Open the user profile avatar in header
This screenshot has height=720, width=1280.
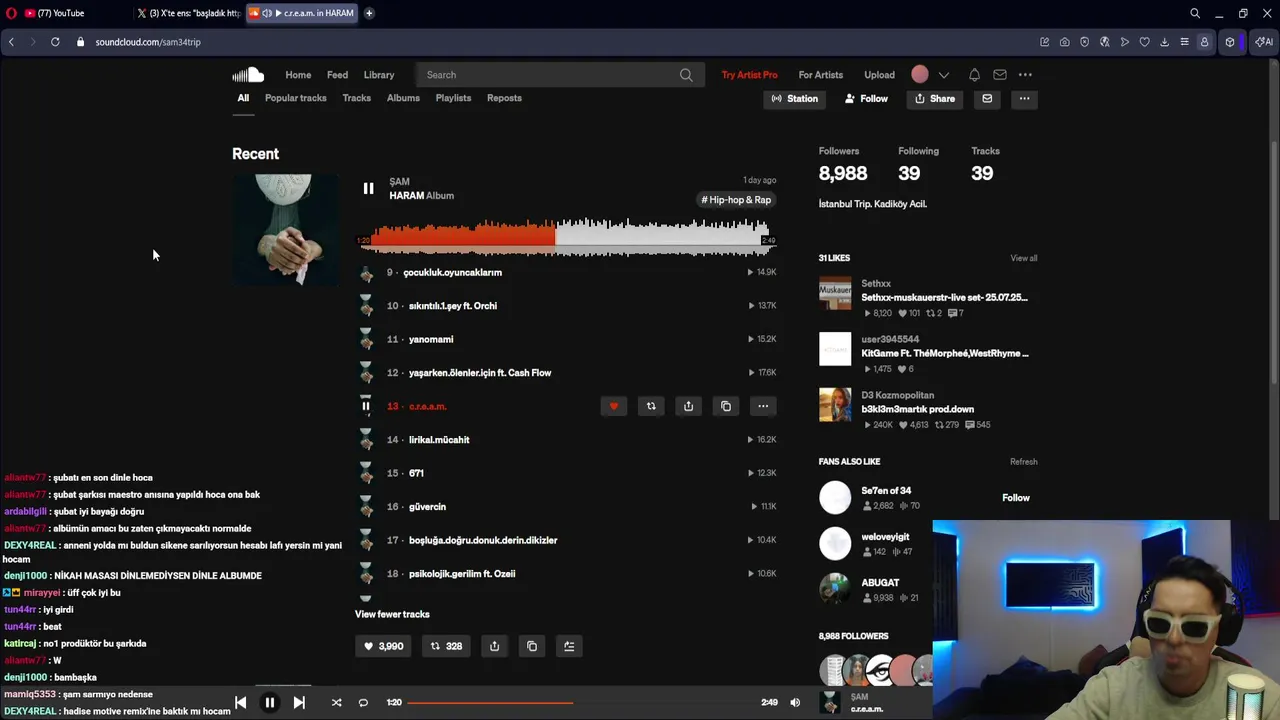coord(920,74)
